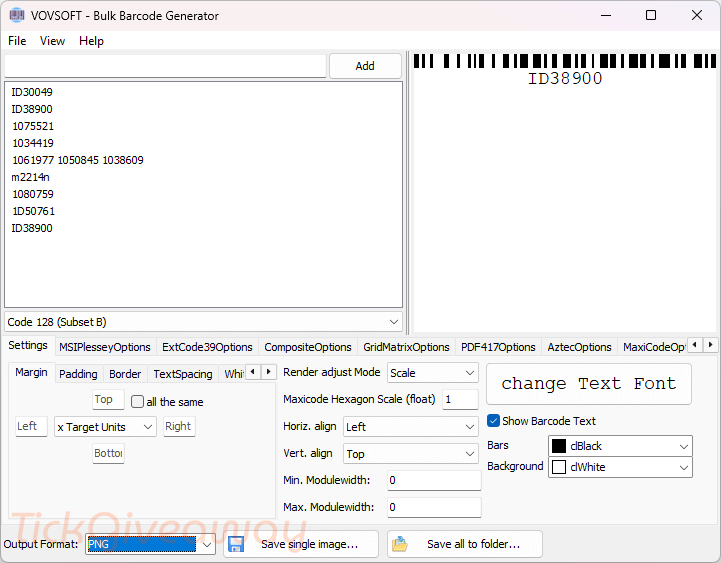
Task: Select list entry ID30049
Action: click(32, 92)
